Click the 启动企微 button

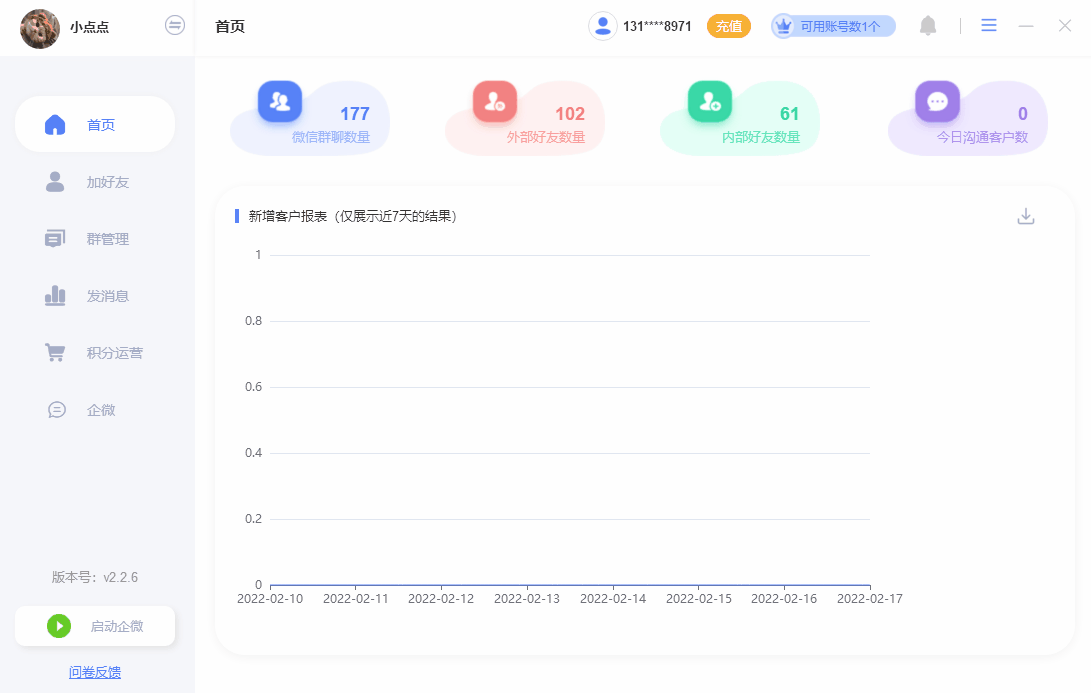point(95,626)
